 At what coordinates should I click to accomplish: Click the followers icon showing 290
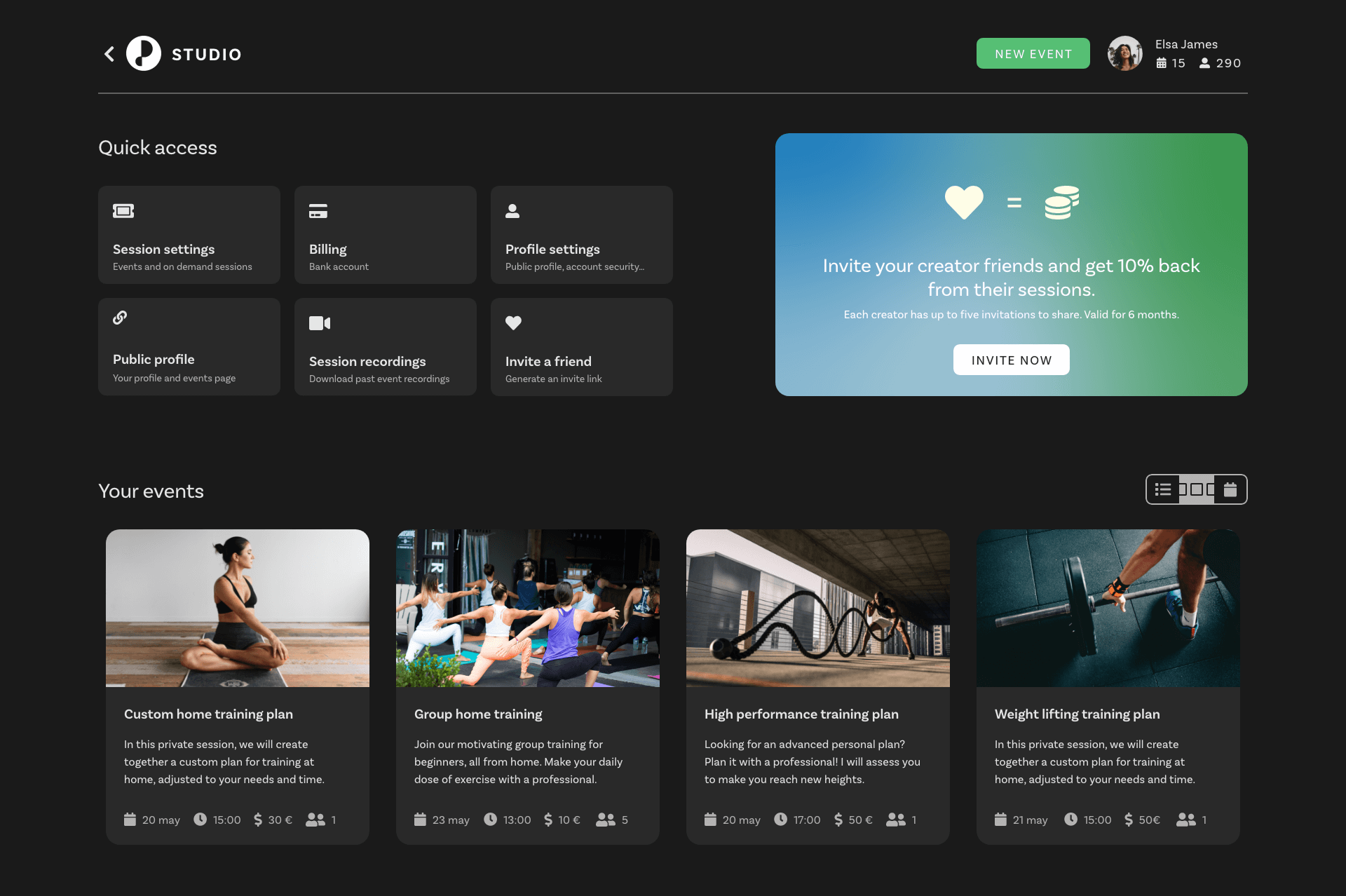coord(1205,63)
